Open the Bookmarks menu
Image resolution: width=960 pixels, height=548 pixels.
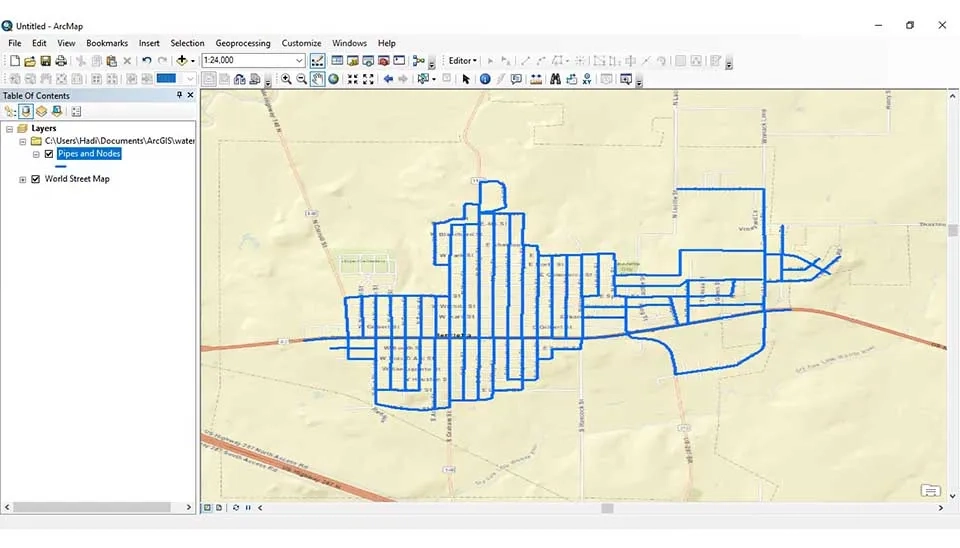[107, 43]
